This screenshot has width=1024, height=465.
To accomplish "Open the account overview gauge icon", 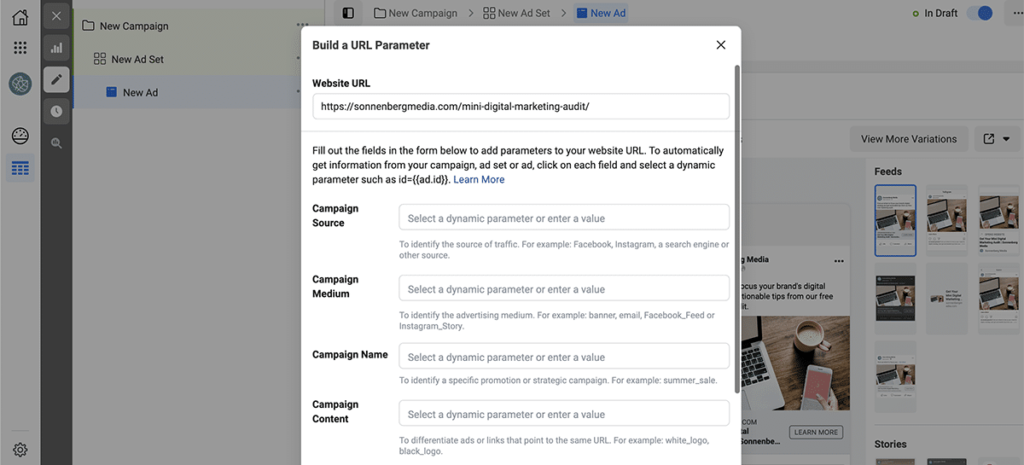I will pos(20,136).
